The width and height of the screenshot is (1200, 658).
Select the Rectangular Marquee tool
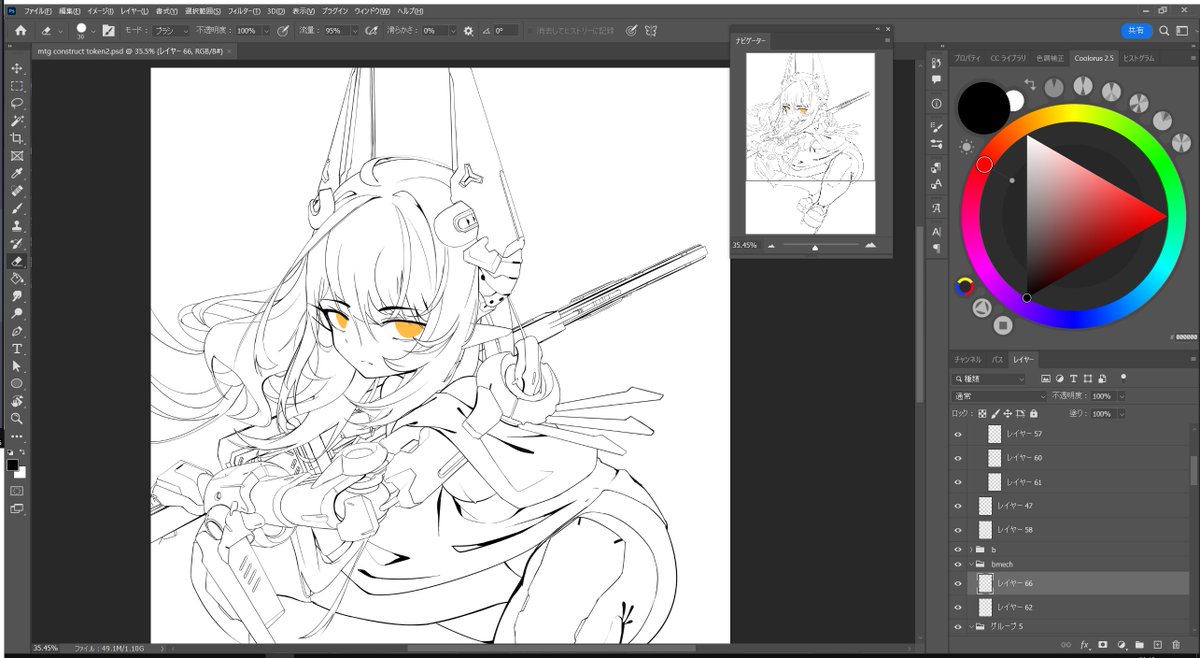(x=17, y=86)
